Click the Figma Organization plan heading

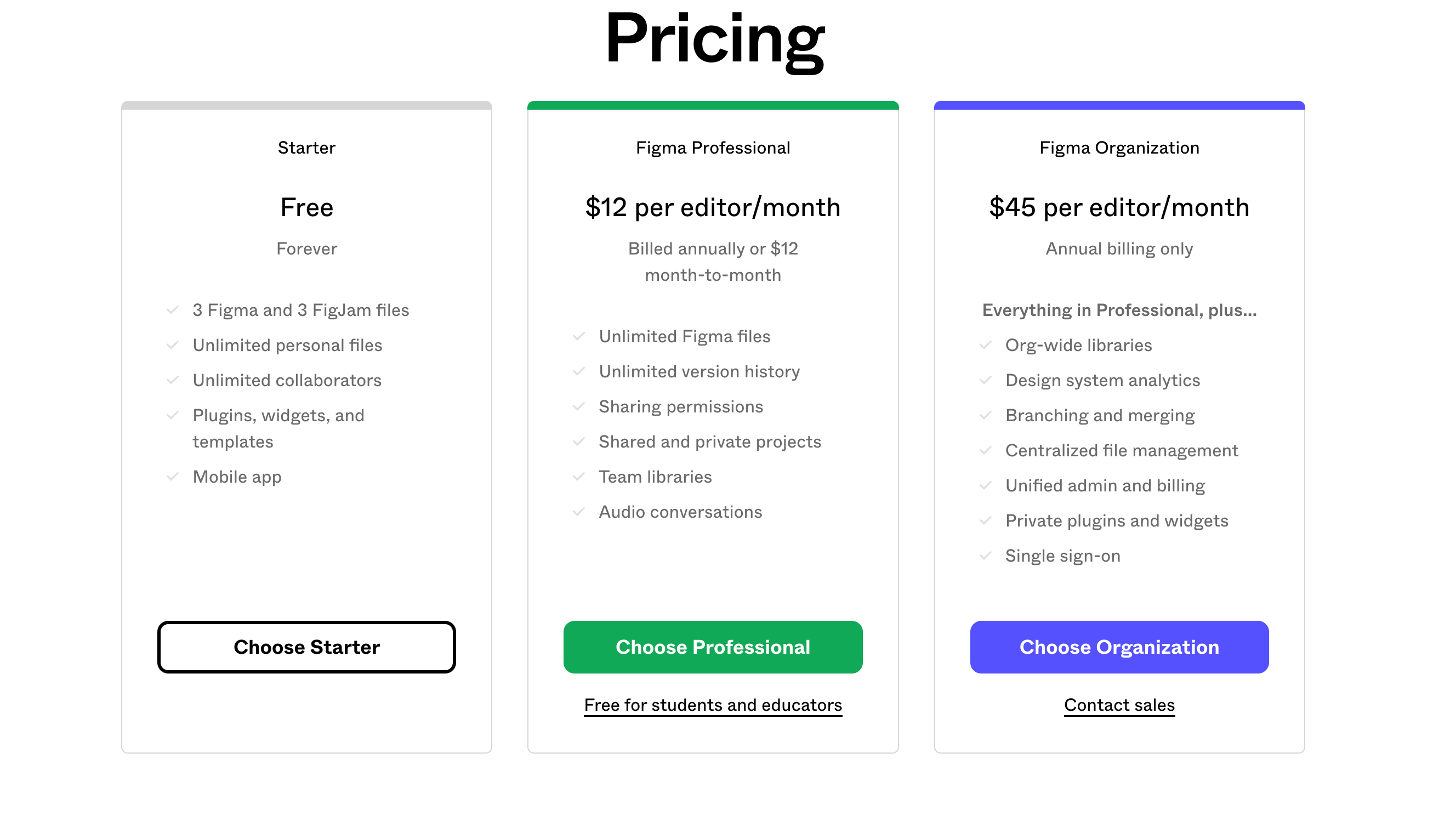[1119, 148]
